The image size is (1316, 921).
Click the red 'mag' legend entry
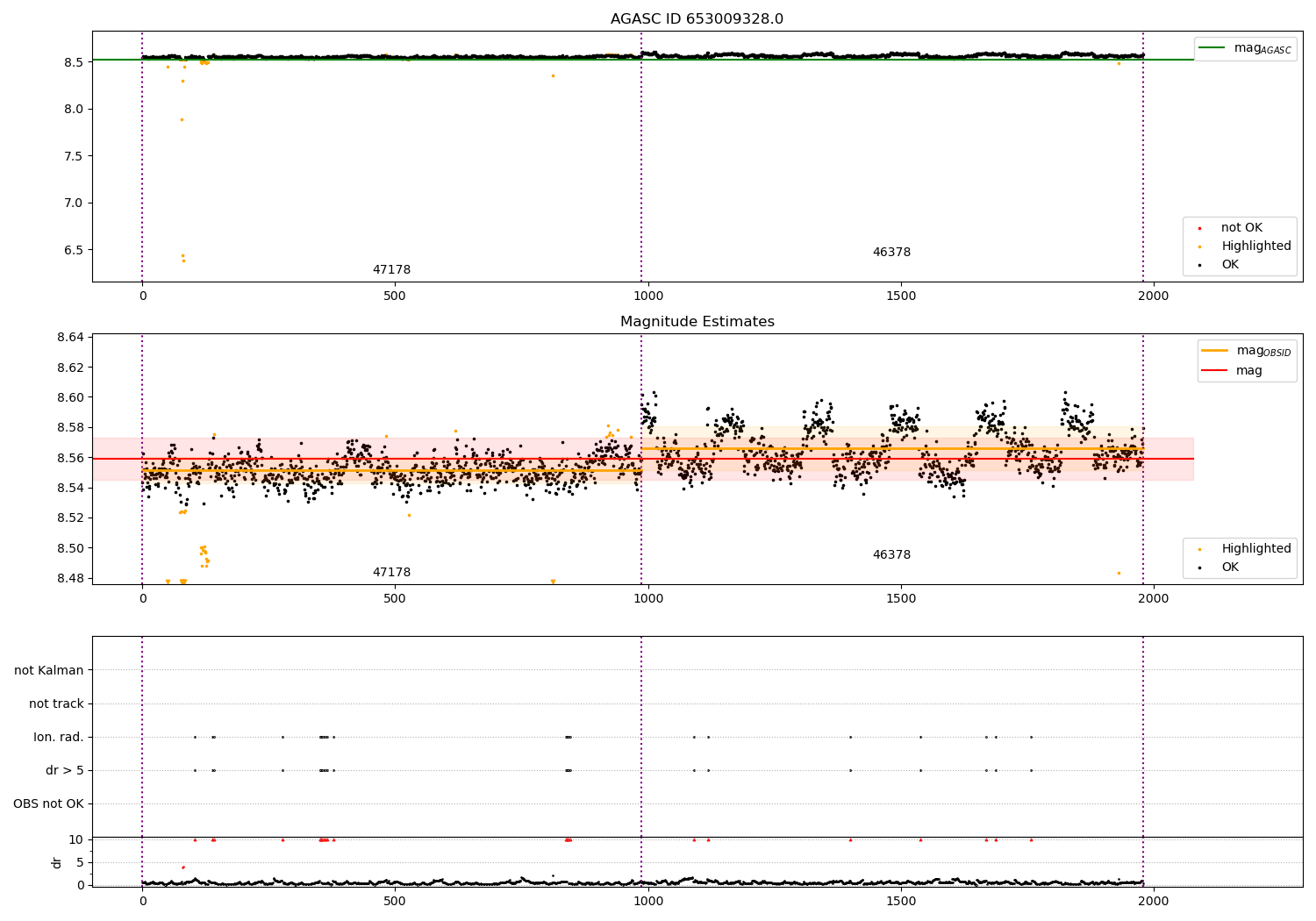[1234, 371]
